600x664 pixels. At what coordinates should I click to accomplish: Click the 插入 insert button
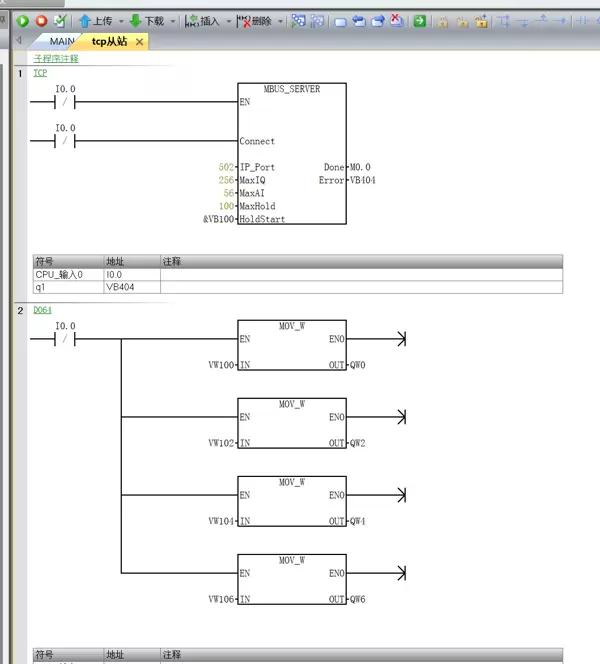pos(203,20)
